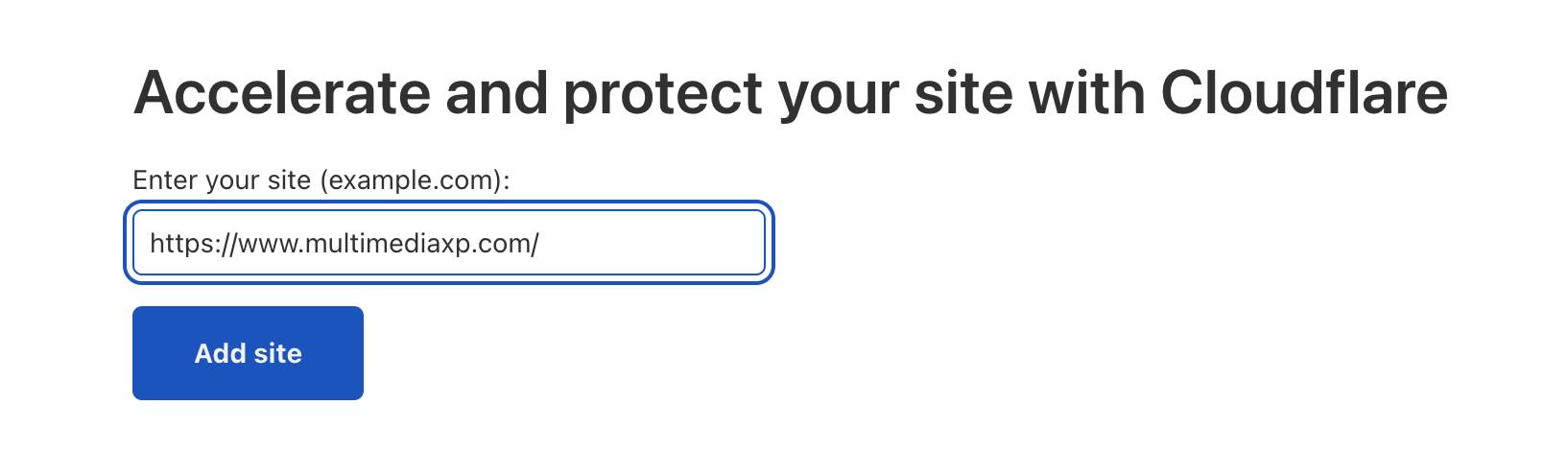
Task: Place cursor at 'https://' in the field
Action: pos(194,244)
